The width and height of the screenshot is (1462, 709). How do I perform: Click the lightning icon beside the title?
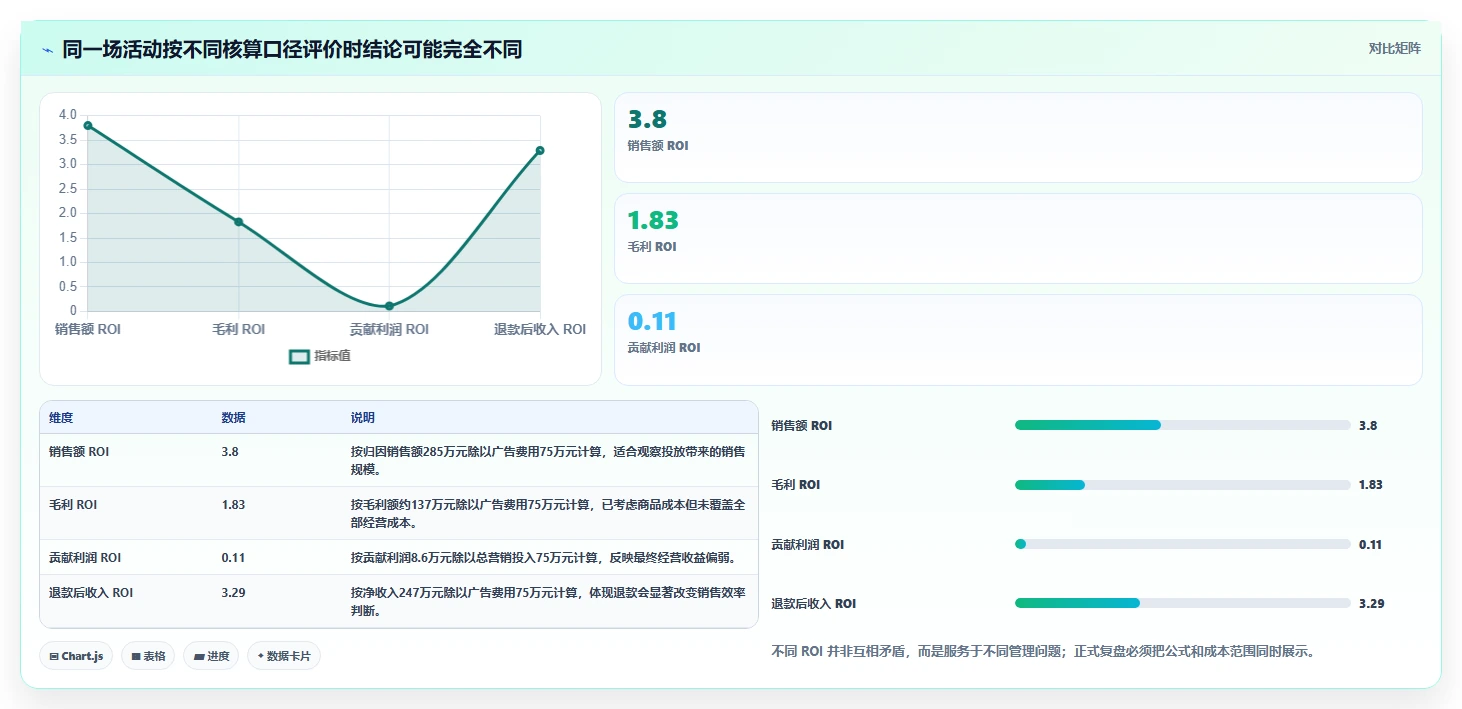tap(48, 50)
